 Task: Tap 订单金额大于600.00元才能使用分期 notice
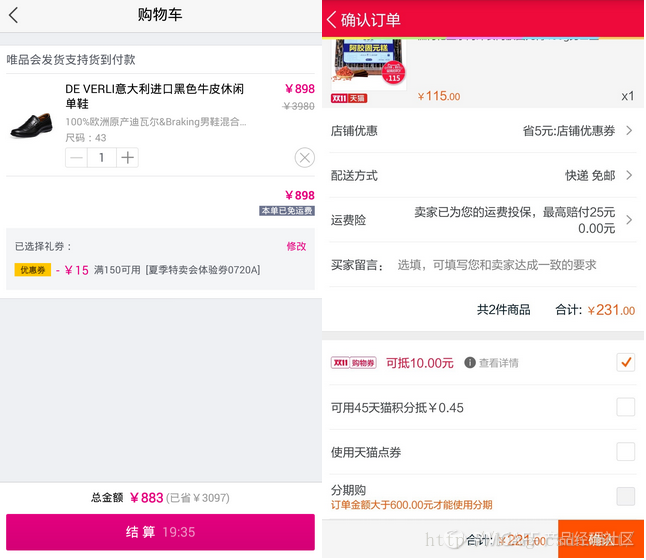coord(412,505)
